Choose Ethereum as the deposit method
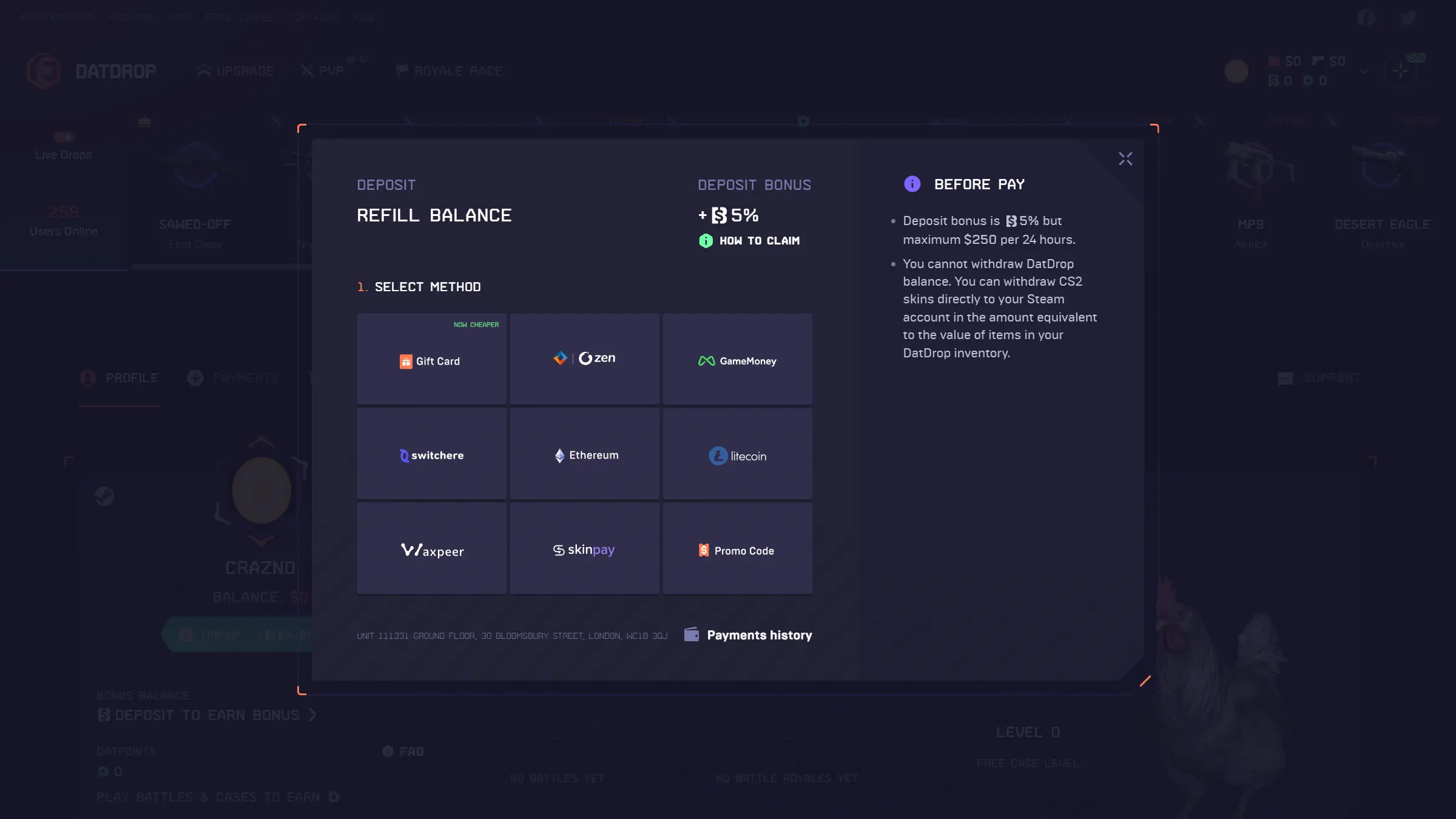Screen dimensions: 1456x819 pyautogui.click(x=584, y=454)
